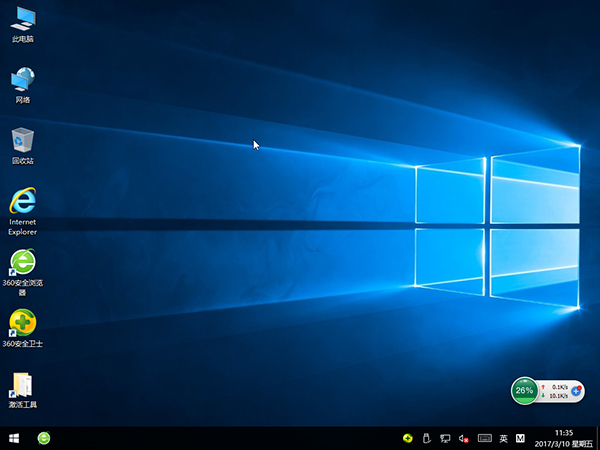Screen dimensions: 600x450
Task: Open the touch keyboard tray icon
Action: point(484,438)
